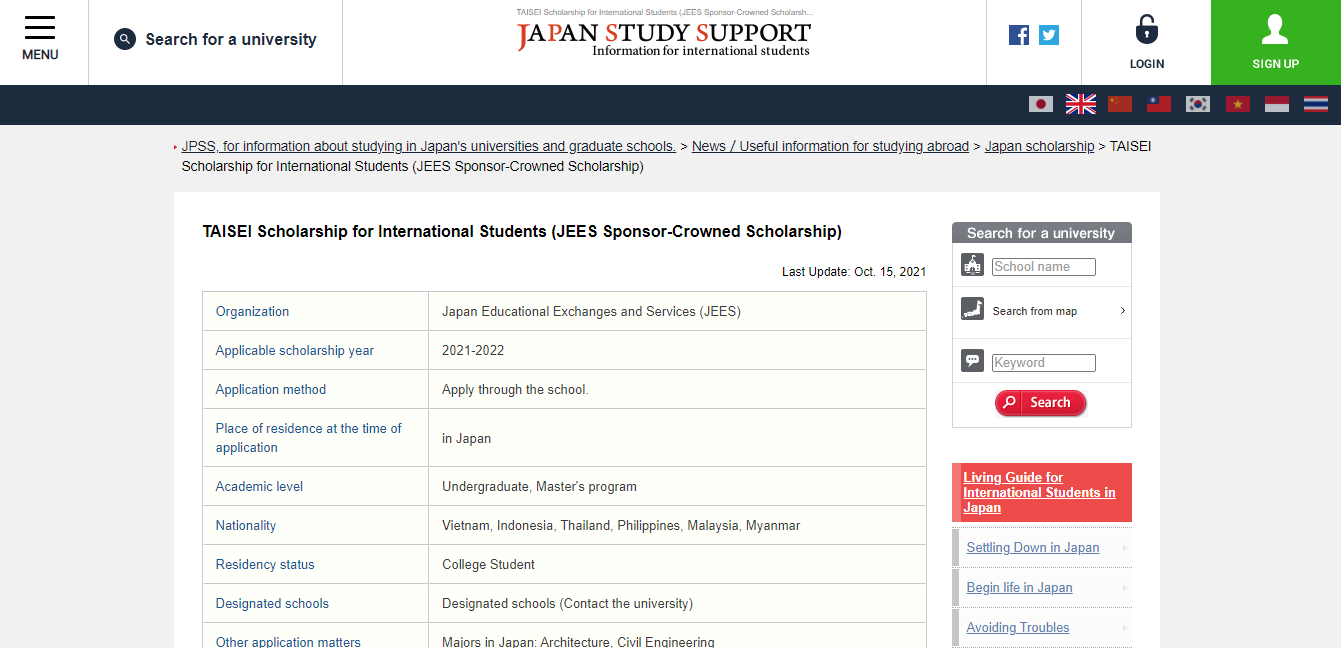Viewport: 1341px width, 648px height.
Task: Click the arrow beside Begin life in Japan
Action: click(1125, 588)
